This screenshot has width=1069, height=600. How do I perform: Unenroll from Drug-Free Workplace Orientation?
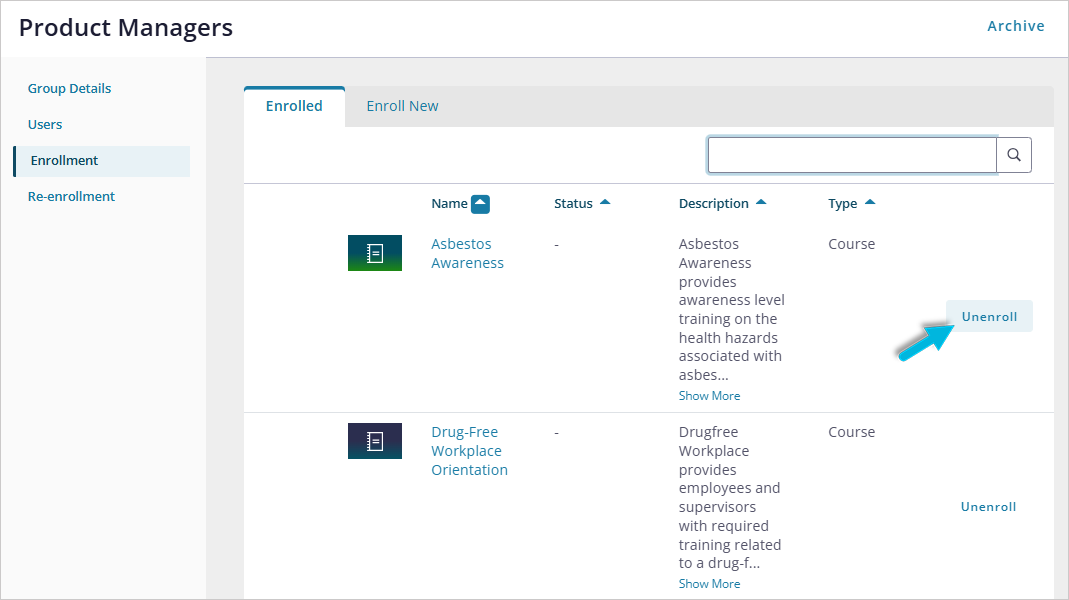coord(988,507)
